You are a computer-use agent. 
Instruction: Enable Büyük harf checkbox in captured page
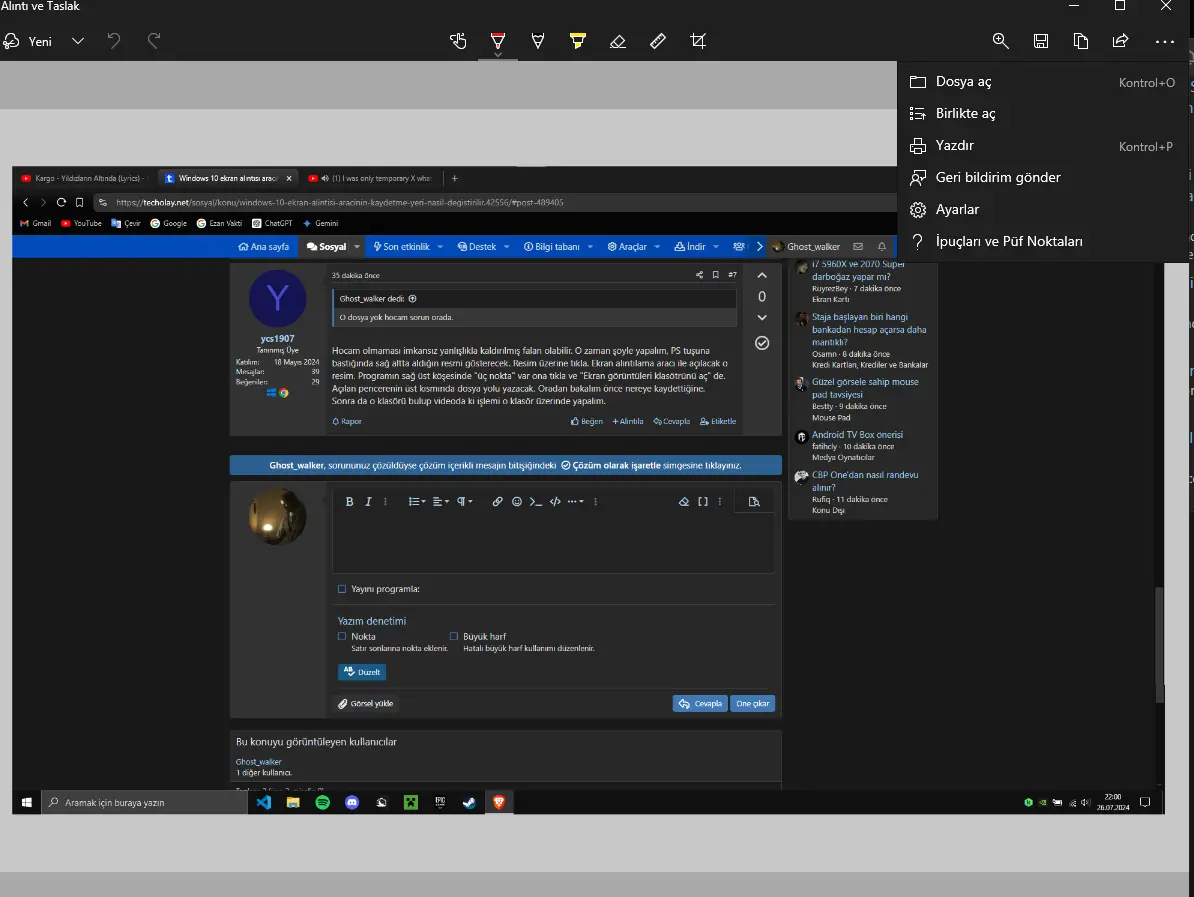[454, 636]
